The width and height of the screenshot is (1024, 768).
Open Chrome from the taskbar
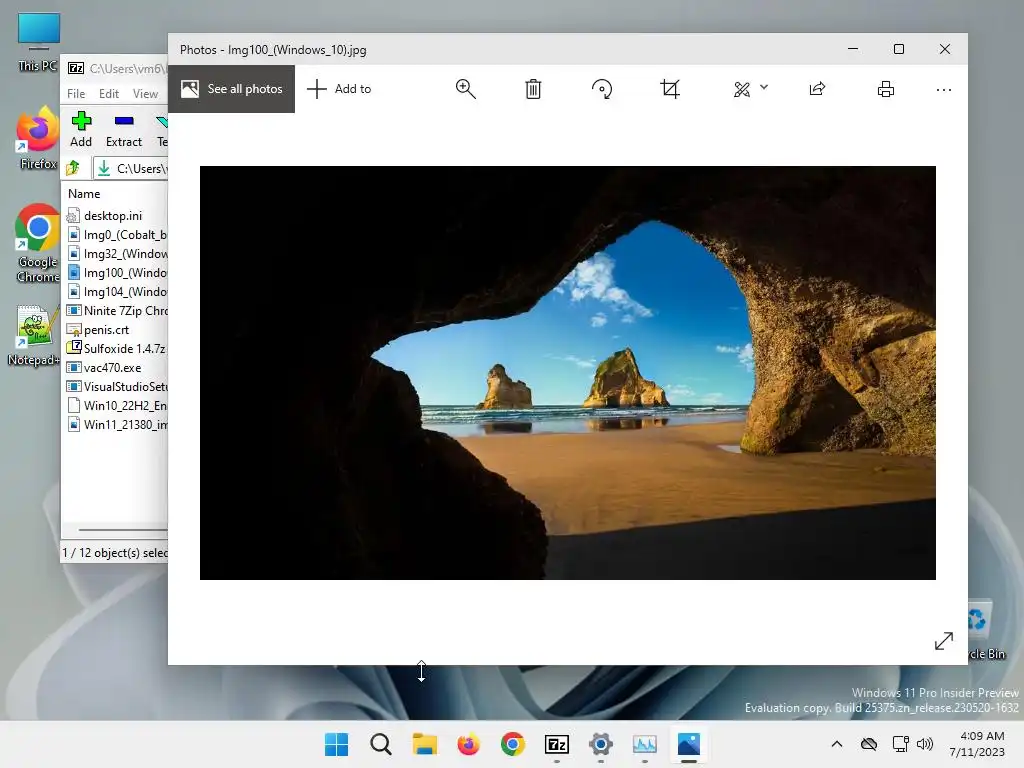pyautogui.click(x=513, y=744)
